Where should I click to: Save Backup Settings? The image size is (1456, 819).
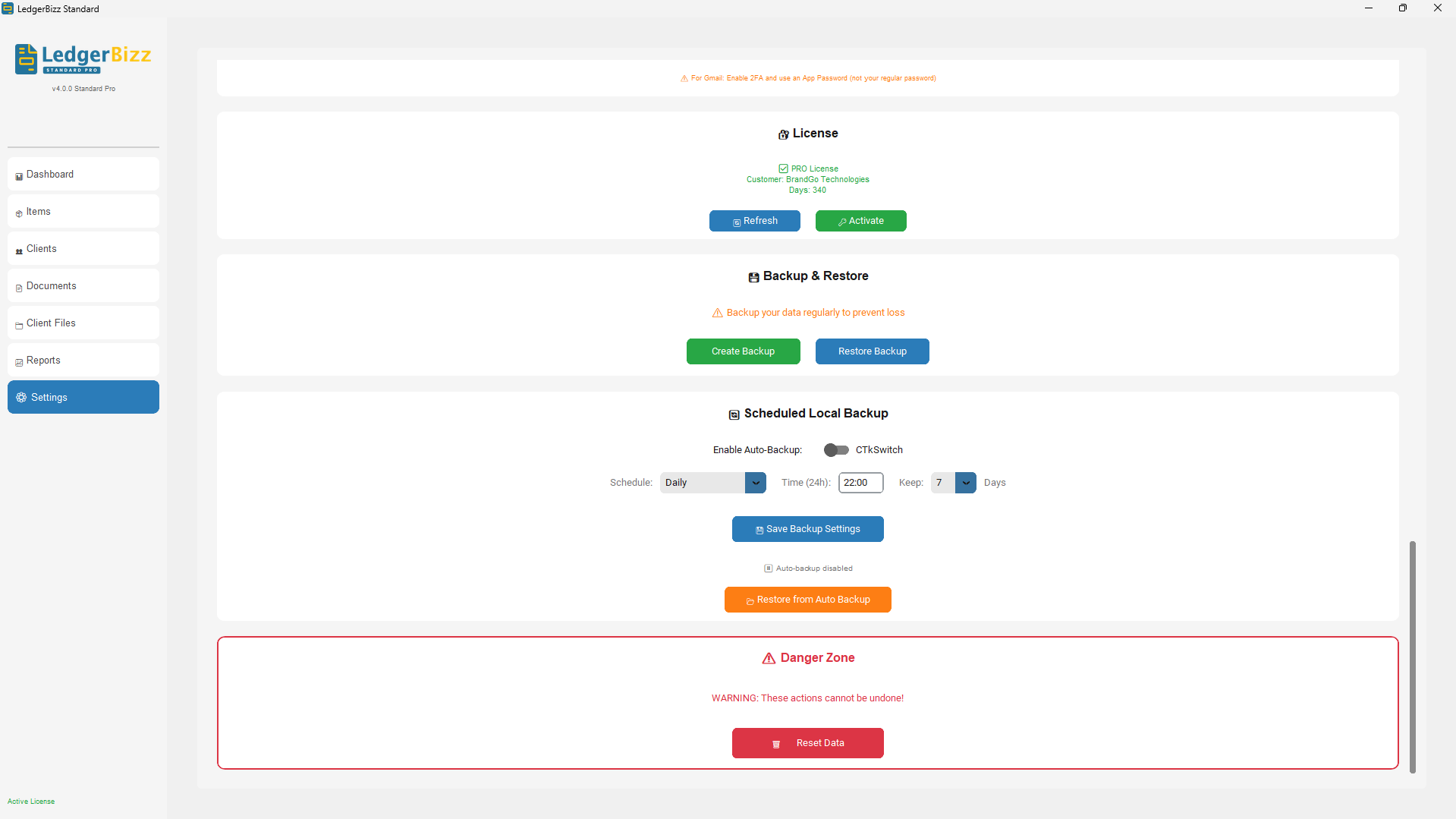pyautogui.click(x=807, y=529)
